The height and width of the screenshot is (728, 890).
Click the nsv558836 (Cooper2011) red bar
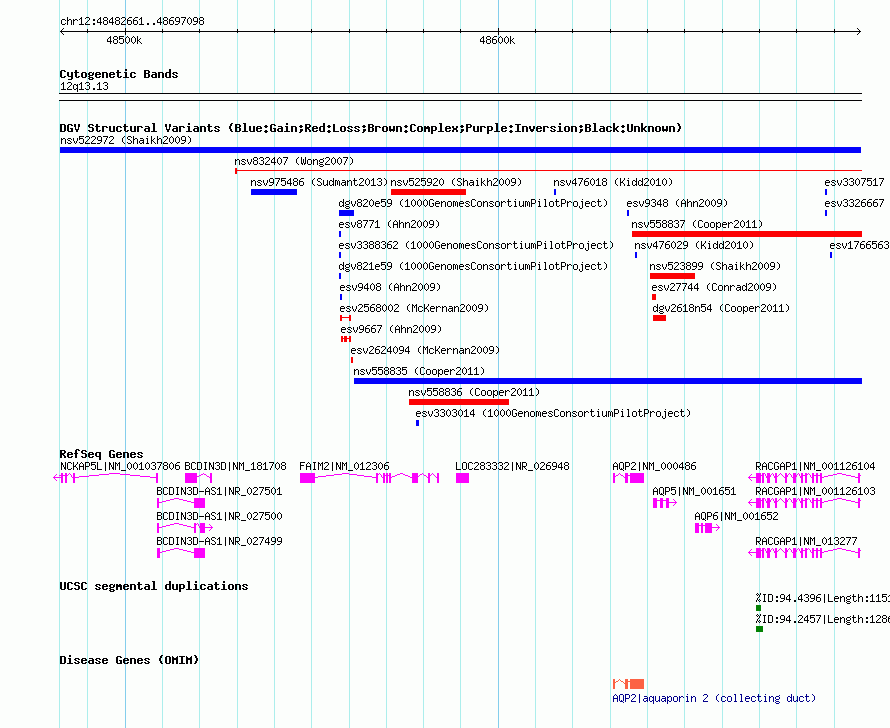click(459, 402)
